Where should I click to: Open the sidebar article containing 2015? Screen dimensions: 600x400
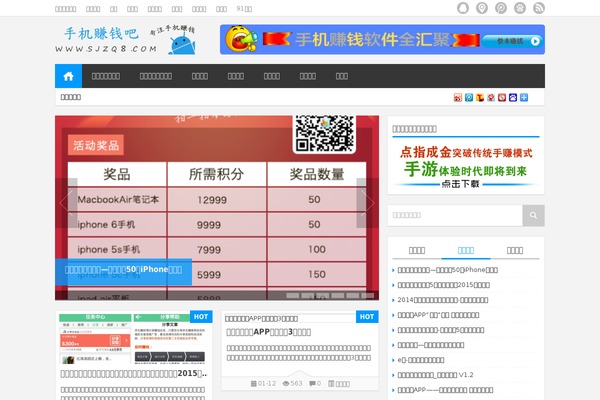point(443,285)
